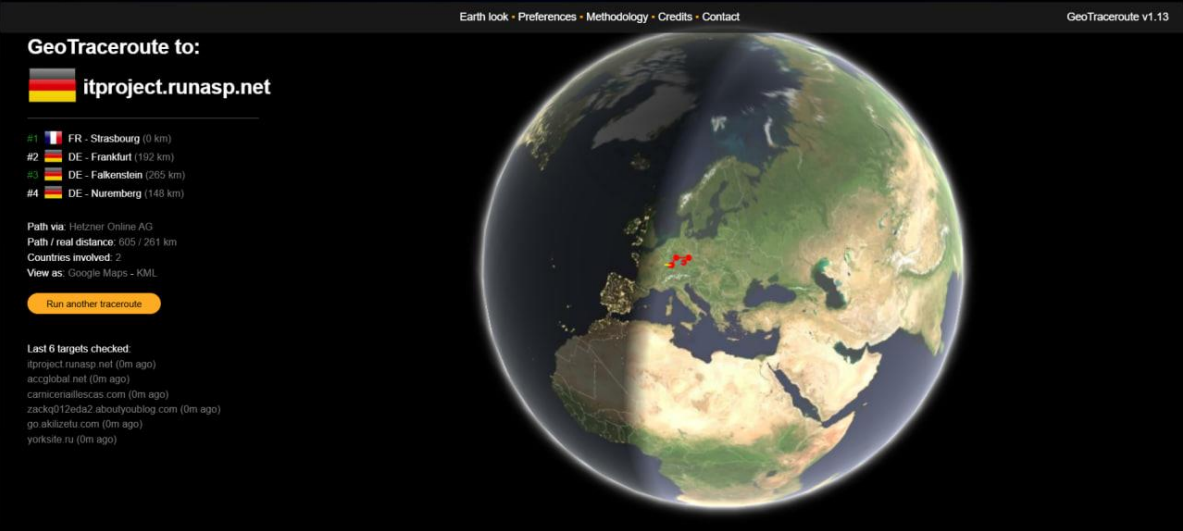
Task: Open the Contact page
Action: point(721,17)
